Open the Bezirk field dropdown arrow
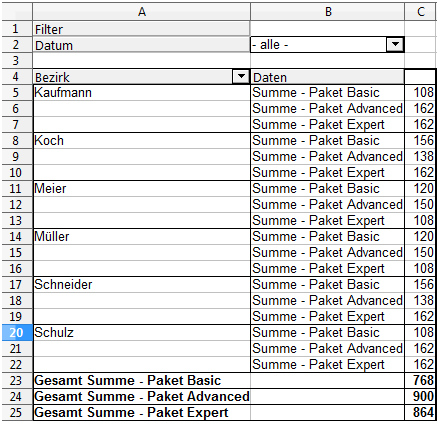 241,77
